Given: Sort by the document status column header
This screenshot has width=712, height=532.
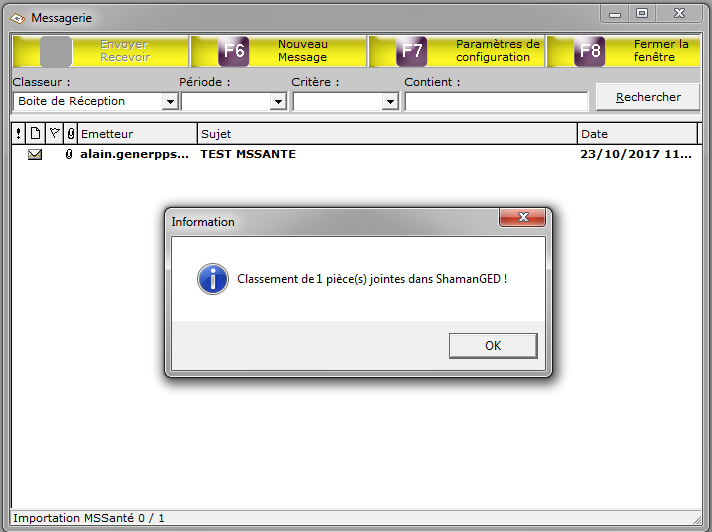Looking at the screenshot, I should pos(35,133).
